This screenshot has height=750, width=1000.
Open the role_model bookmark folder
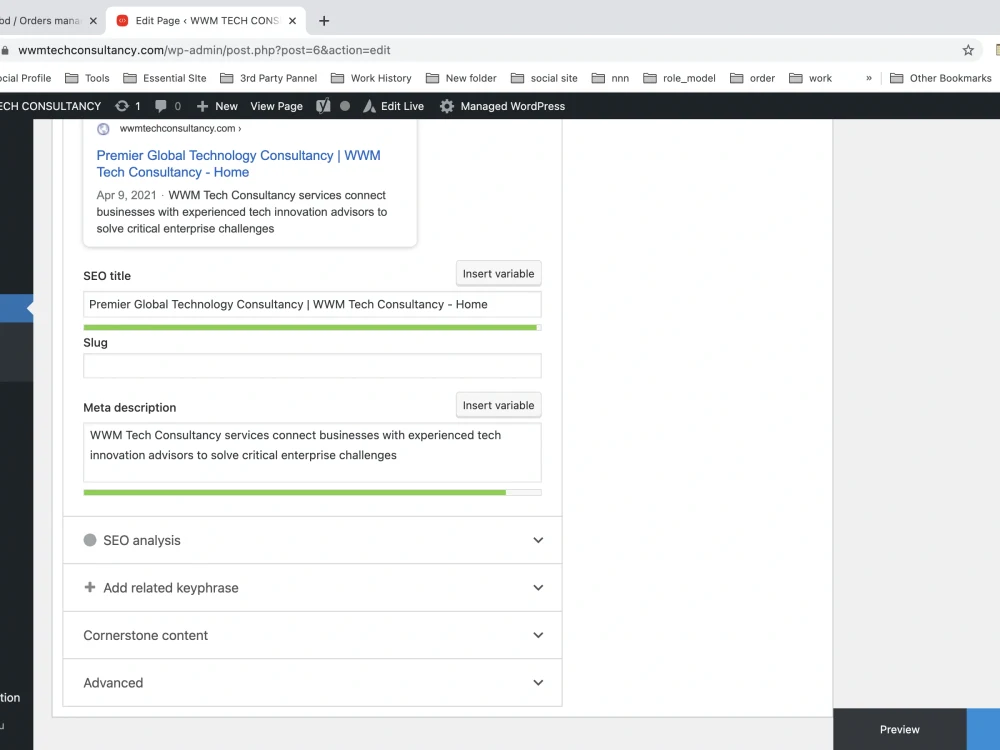tap(679, 78)
